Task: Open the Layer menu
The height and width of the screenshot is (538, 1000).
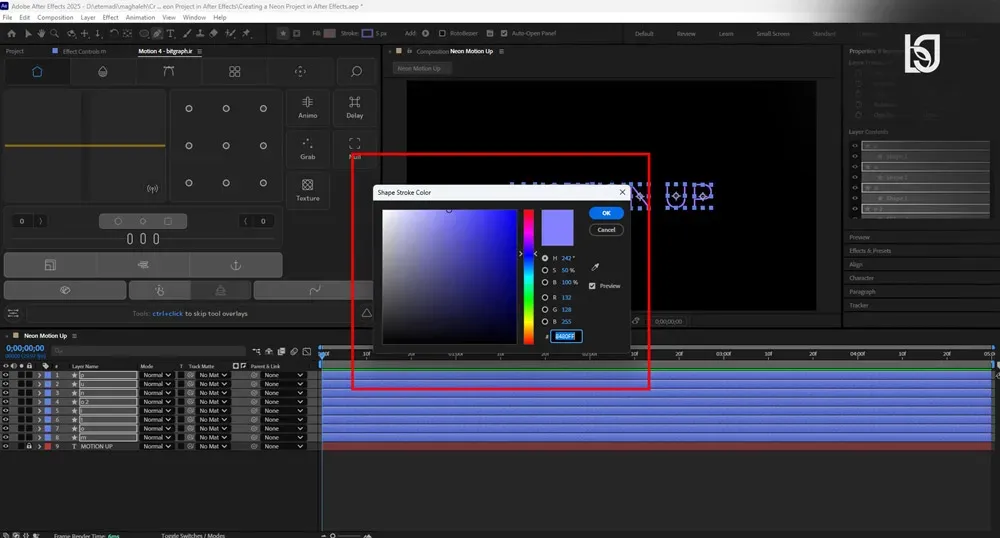Action: coord(88,17)
